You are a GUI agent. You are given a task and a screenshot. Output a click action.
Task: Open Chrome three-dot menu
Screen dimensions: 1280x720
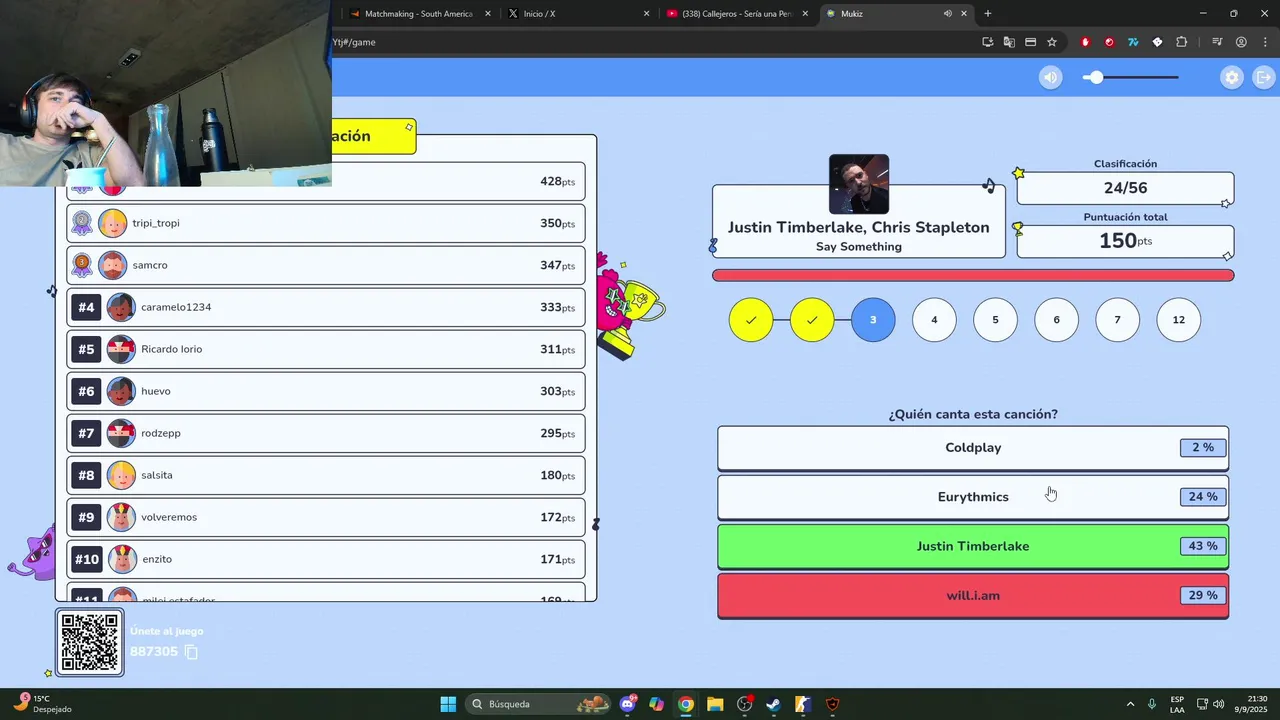point(1264,42)
